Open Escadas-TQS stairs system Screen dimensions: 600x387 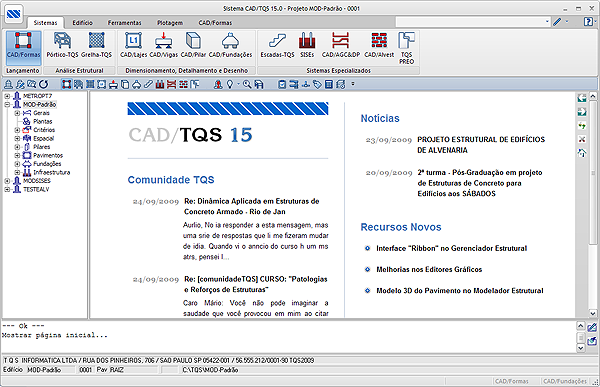[277, 45]
